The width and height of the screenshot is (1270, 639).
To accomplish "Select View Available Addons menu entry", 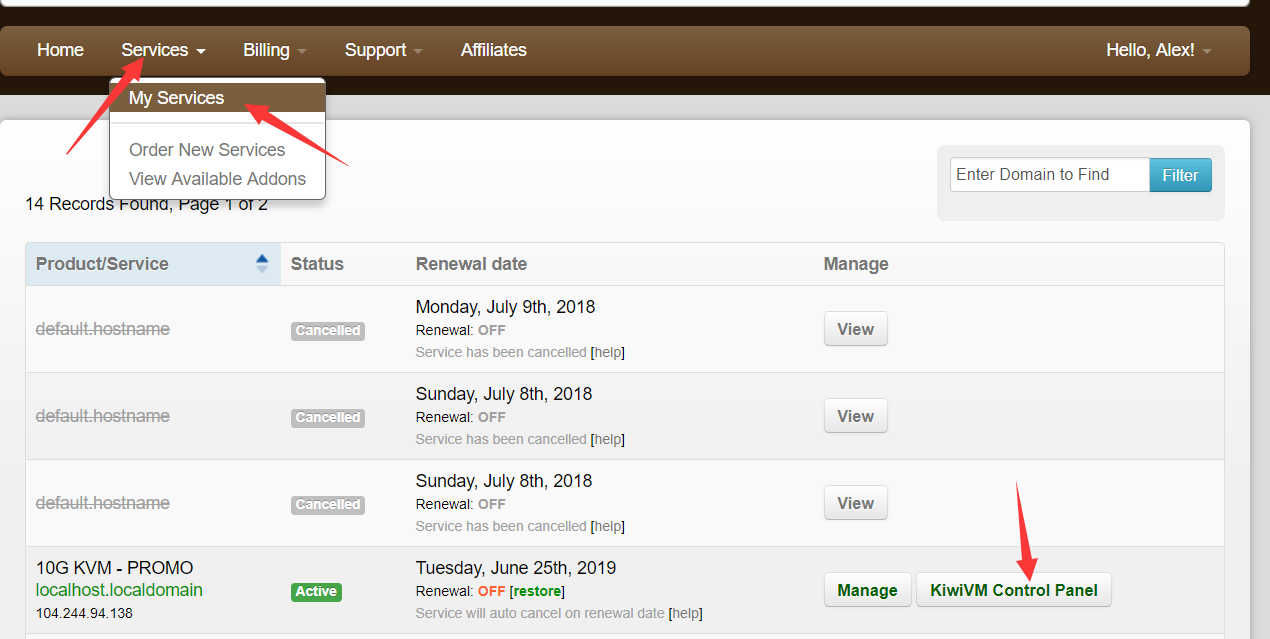I will tap(217, 179).
